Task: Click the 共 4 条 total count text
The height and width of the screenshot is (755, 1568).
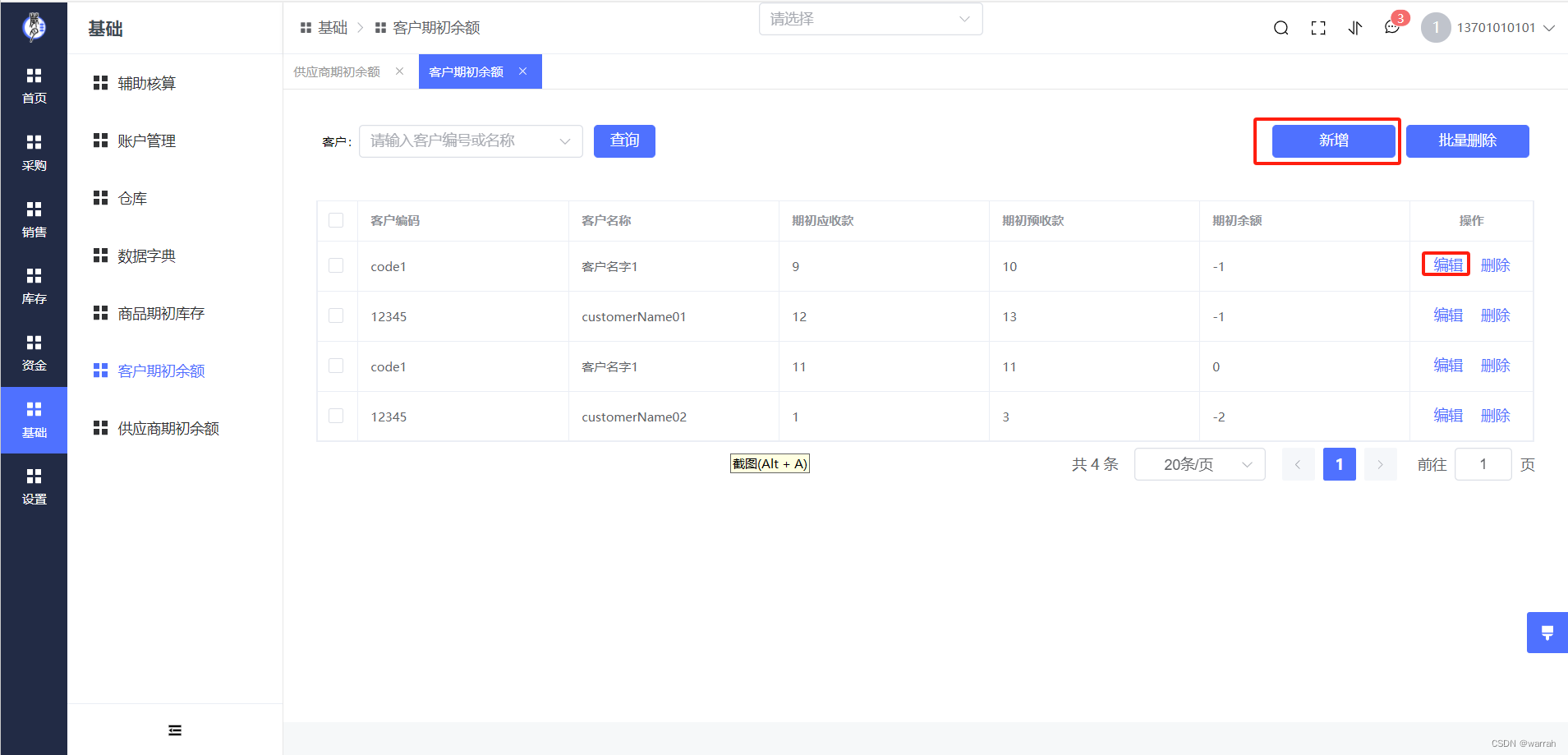Action: click(x=1095, y=465)
